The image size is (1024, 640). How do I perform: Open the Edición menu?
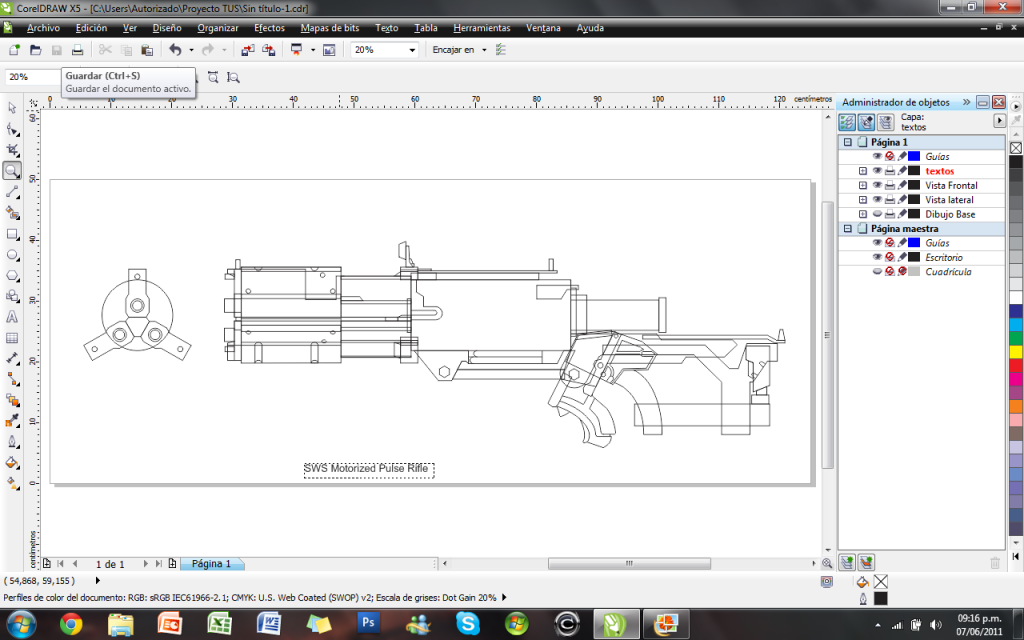[91, 28]
